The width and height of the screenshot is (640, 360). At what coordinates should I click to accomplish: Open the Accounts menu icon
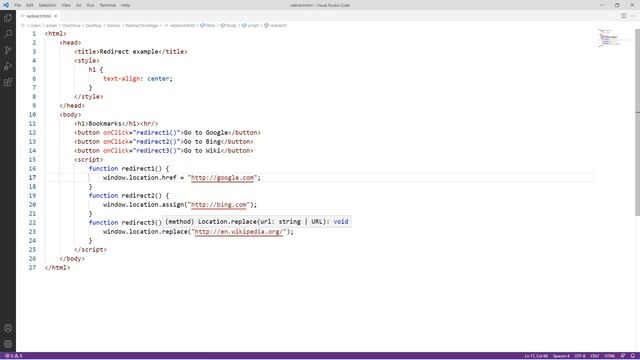tap(8, 328)
